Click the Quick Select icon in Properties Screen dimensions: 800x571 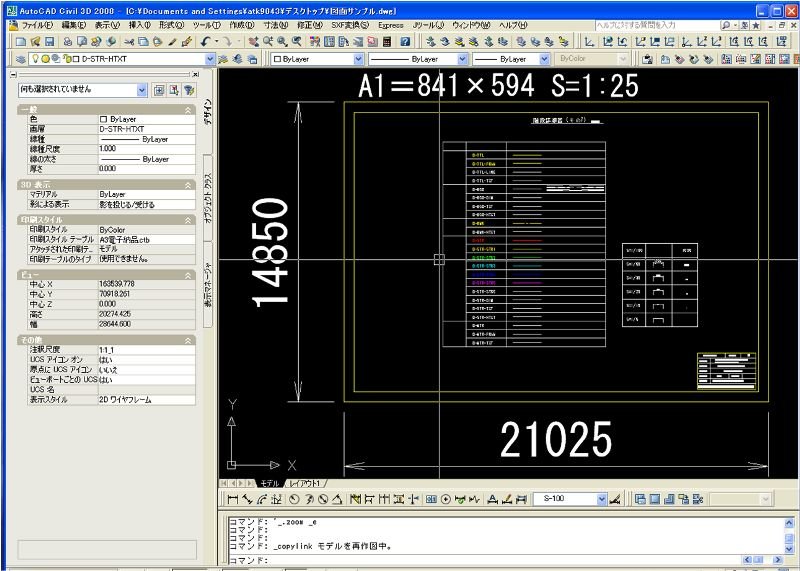[x=188, y=89]
